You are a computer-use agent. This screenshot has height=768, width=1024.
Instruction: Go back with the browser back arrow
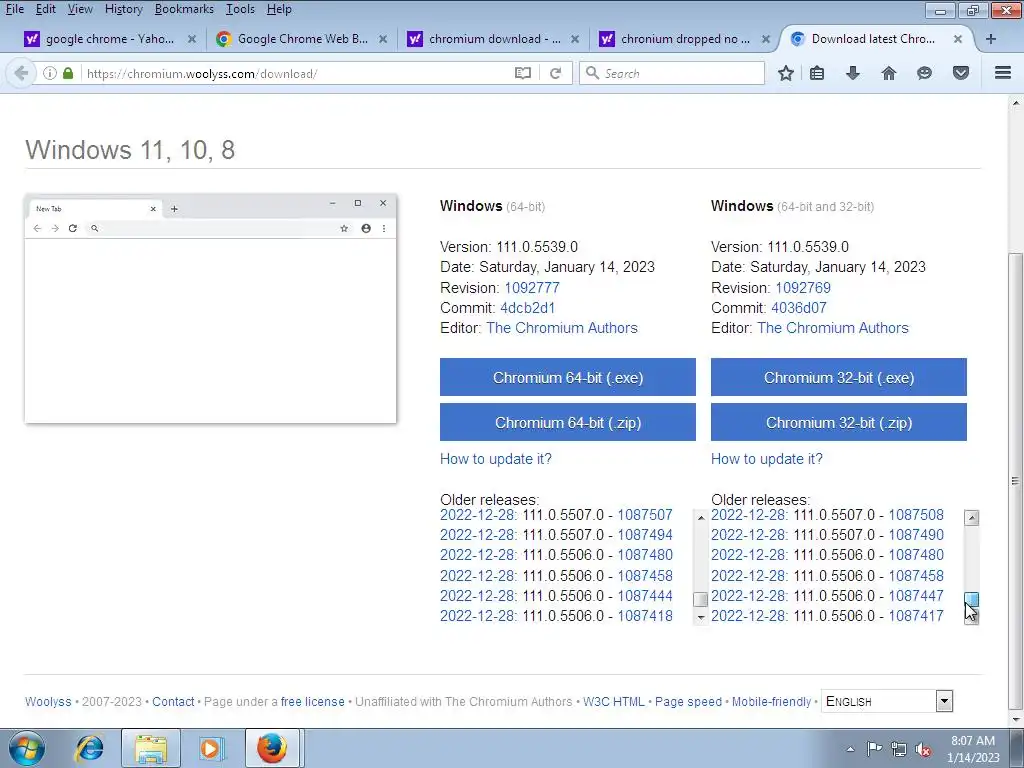pos(21,73)
